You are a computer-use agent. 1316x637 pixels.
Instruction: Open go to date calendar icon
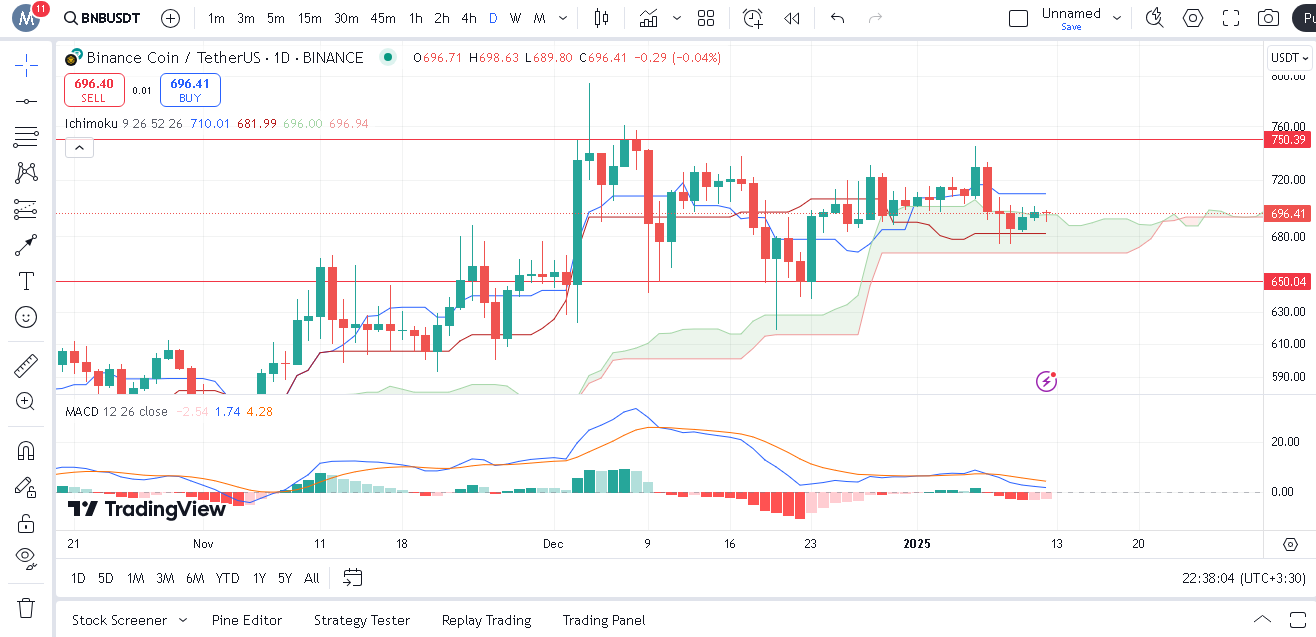pos(352,577)
